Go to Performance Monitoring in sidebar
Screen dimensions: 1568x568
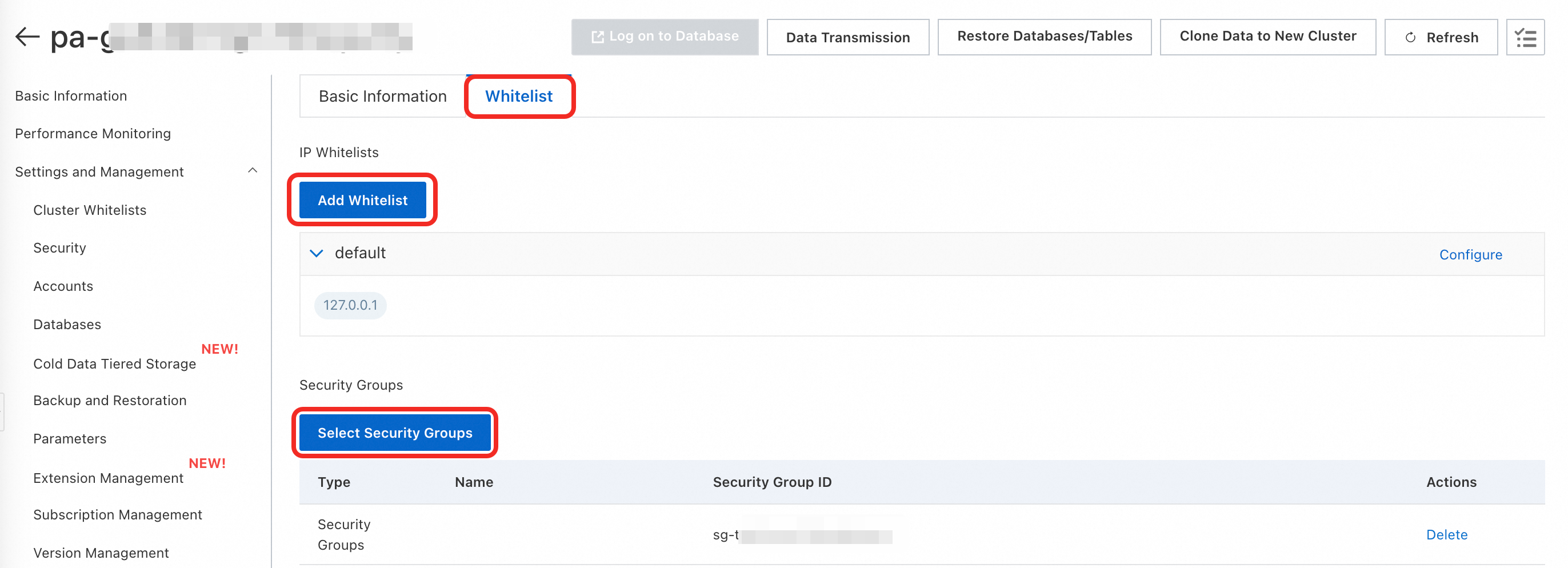click(x=93, y=133)
